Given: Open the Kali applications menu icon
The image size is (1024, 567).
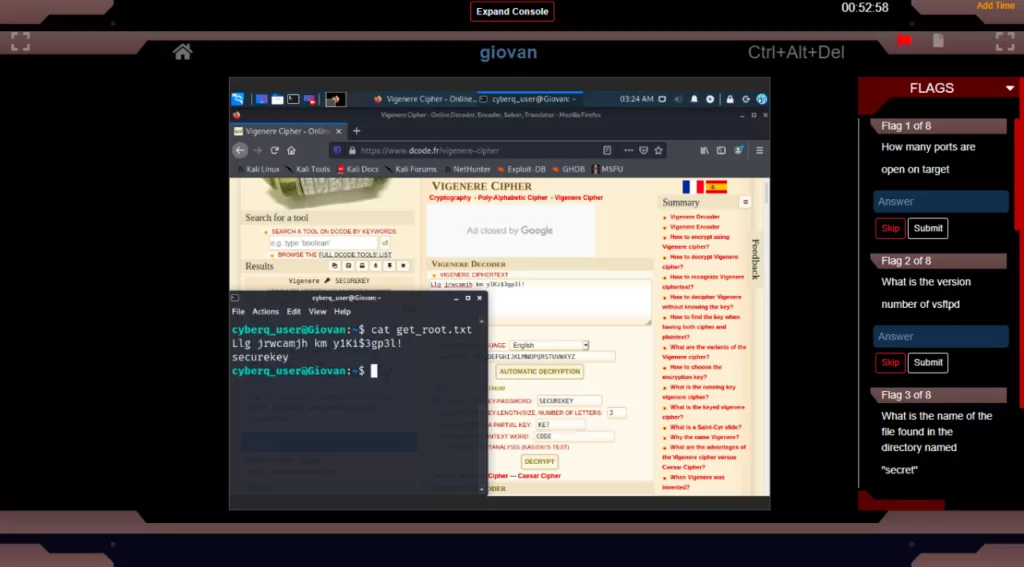Looking at the screenshot, I should (238, 99).
